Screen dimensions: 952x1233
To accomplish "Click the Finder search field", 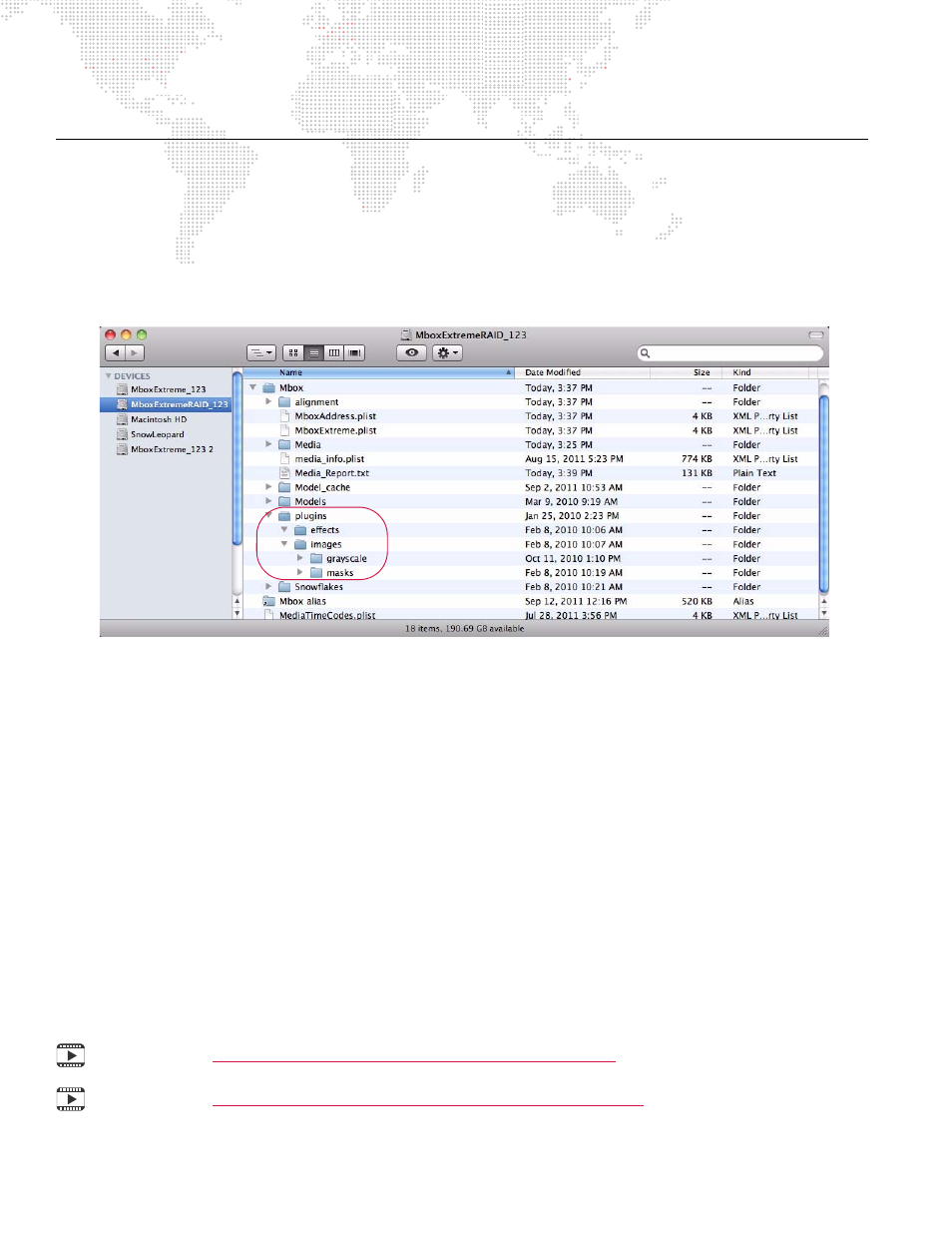I will (x=730, y=352).
